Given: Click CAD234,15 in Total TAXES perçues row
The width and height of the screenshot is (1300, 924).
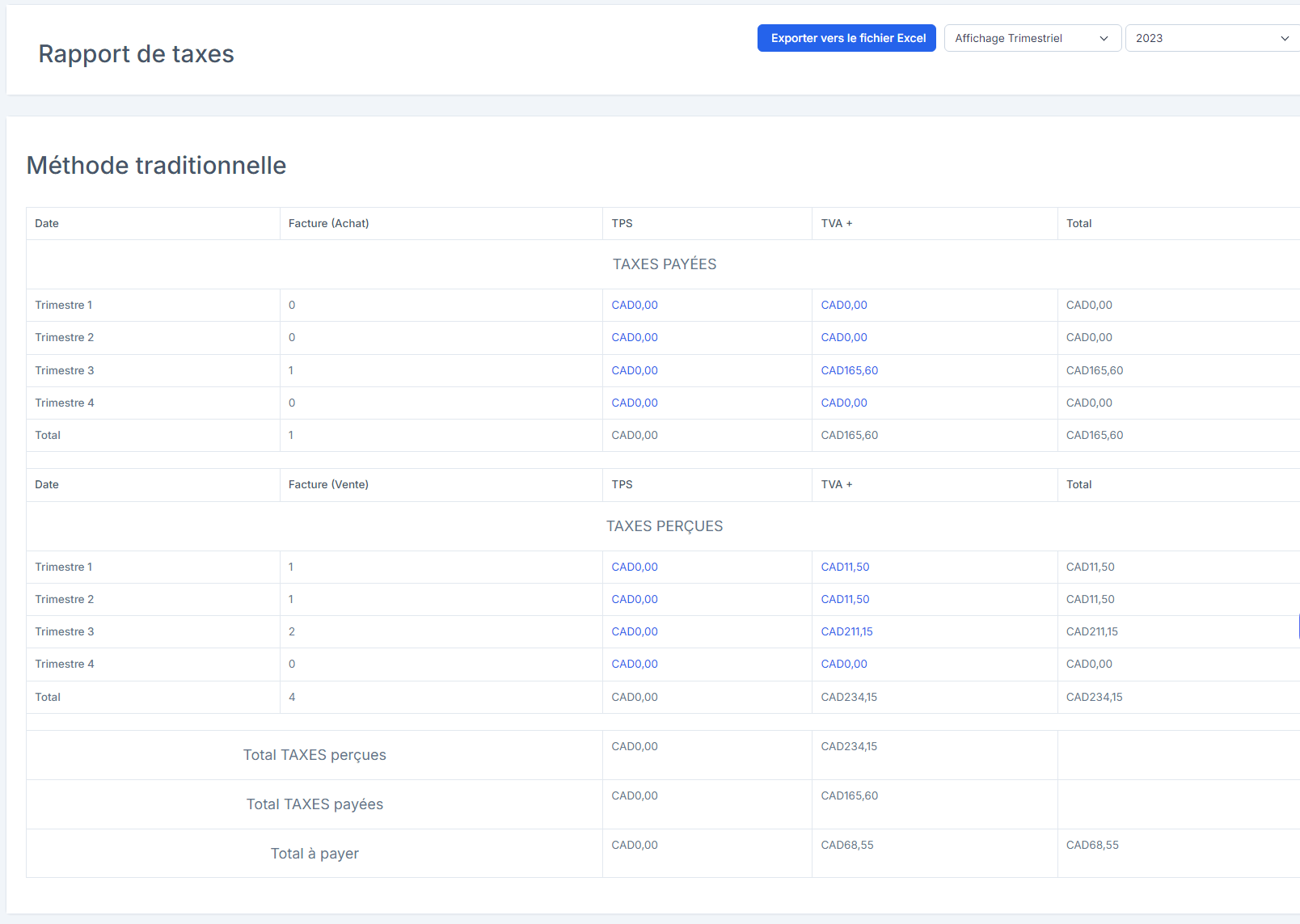Looking at the screenshot, I should pos(849,746).
